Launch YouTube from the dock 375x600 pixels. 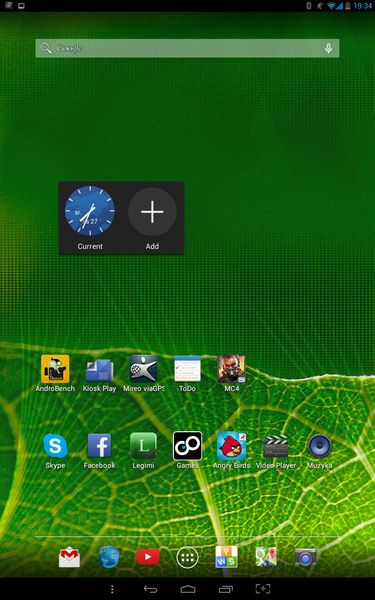pyautogui.click(x=148, y=557)
